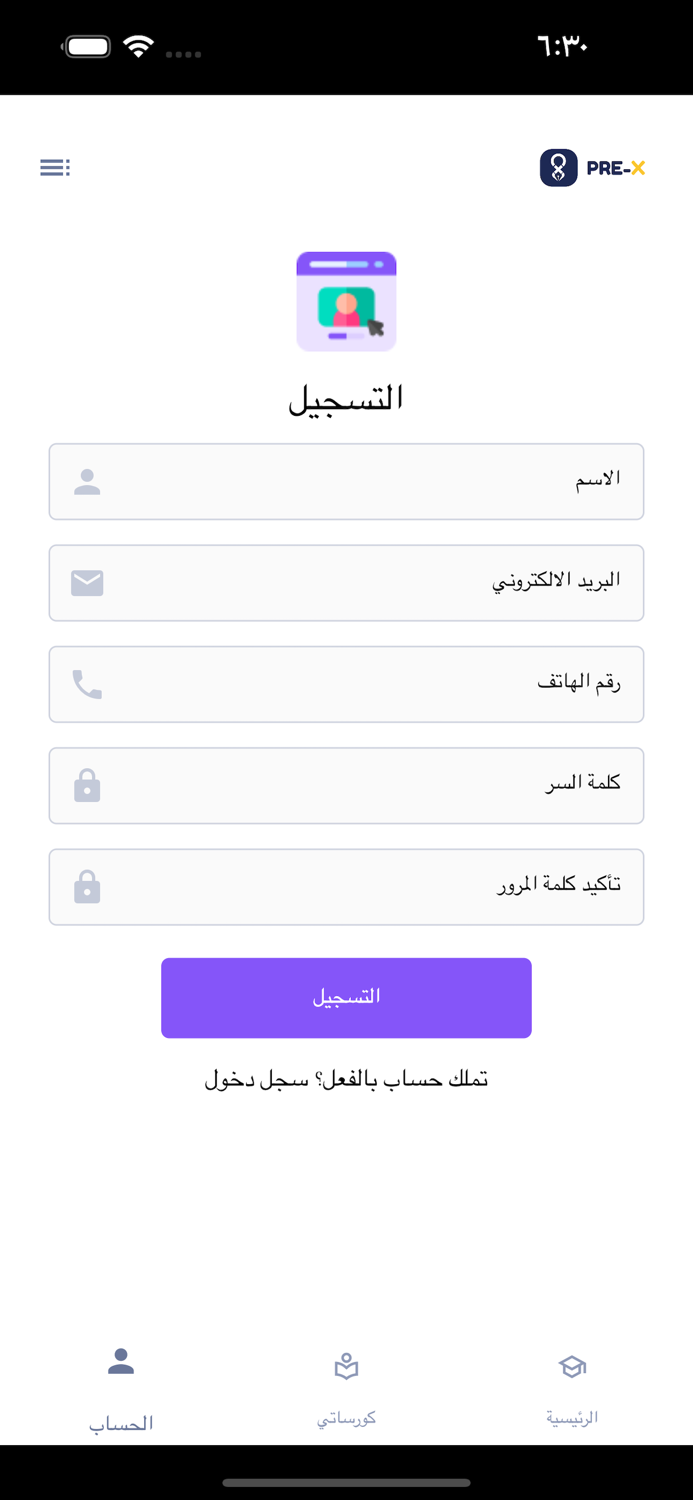Screen dimensions: 693x1500
Task: Switch to the كورساتي courses tab
Action: (x=346, y=1388)
